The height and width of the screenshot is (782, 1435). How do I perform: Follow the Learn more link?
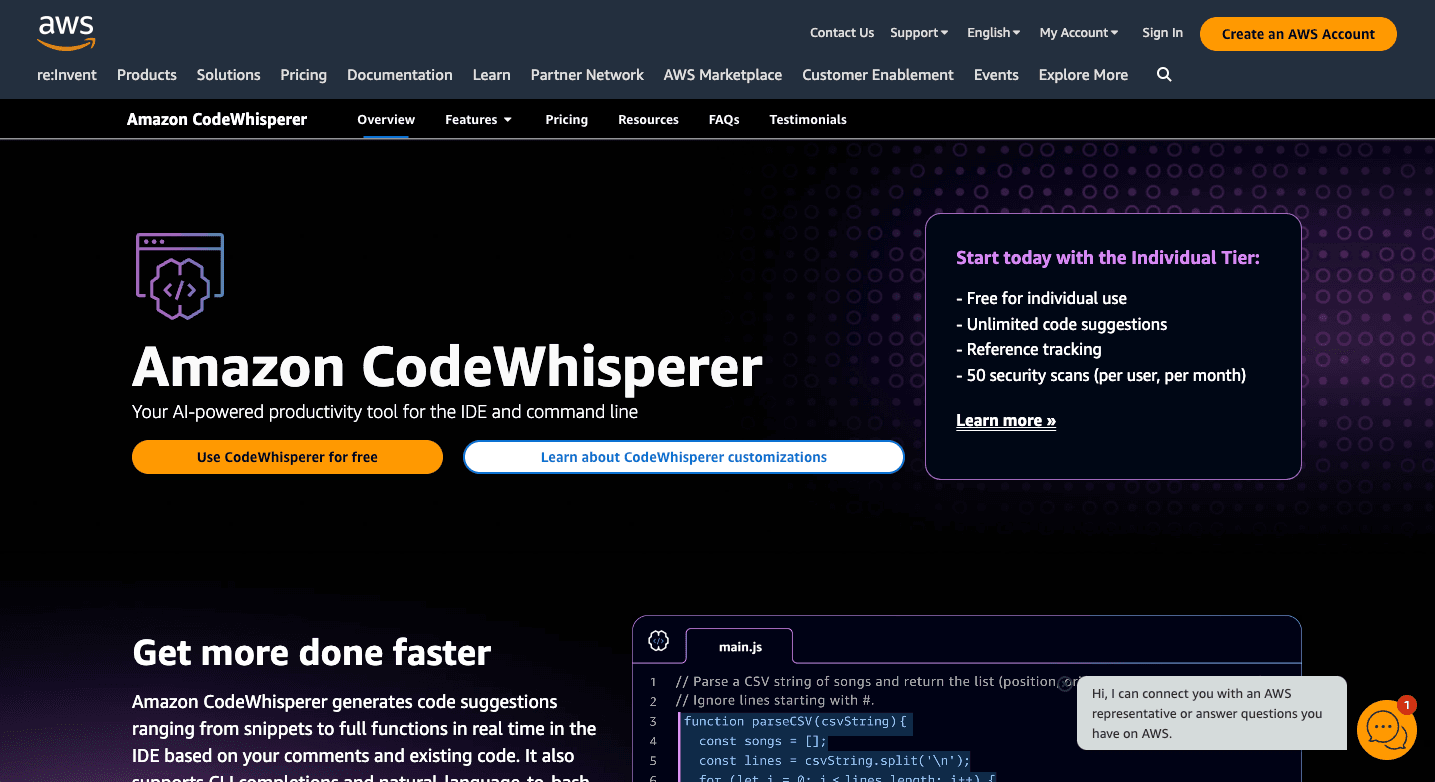point(1006,421)
